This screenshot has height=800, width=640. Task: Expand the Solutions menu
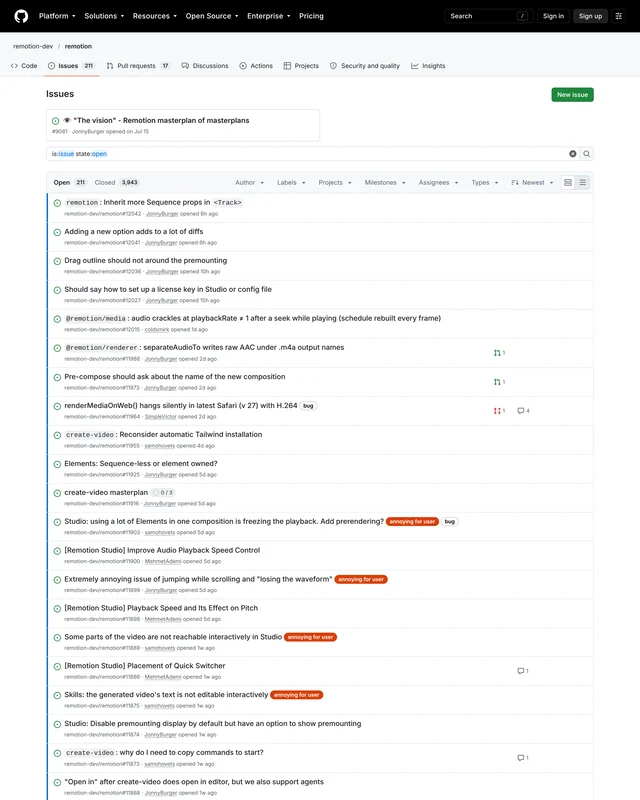point(104,16)
